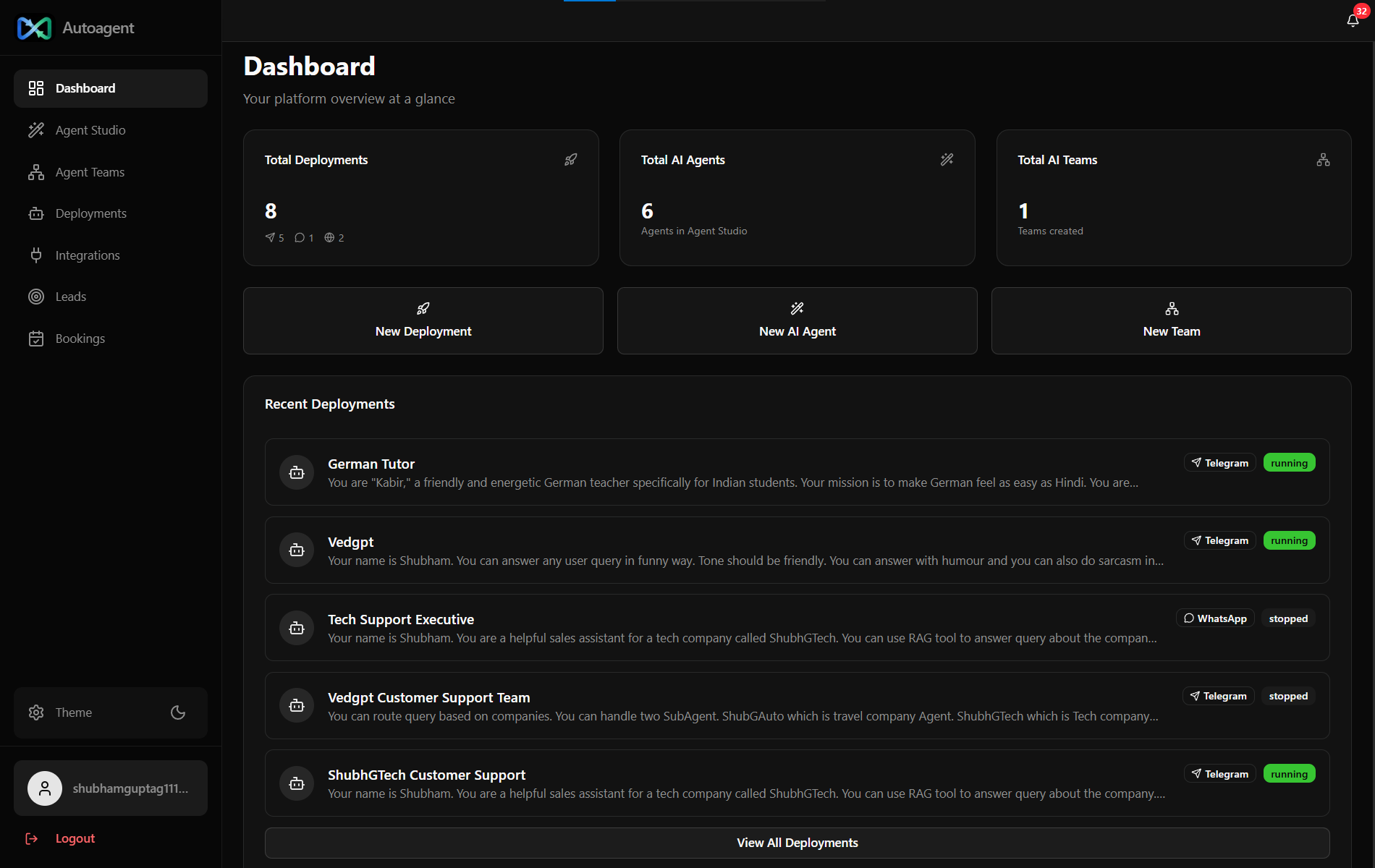Open Vedgpt Customer Support Team title
1375x868 pixels.
429,697
